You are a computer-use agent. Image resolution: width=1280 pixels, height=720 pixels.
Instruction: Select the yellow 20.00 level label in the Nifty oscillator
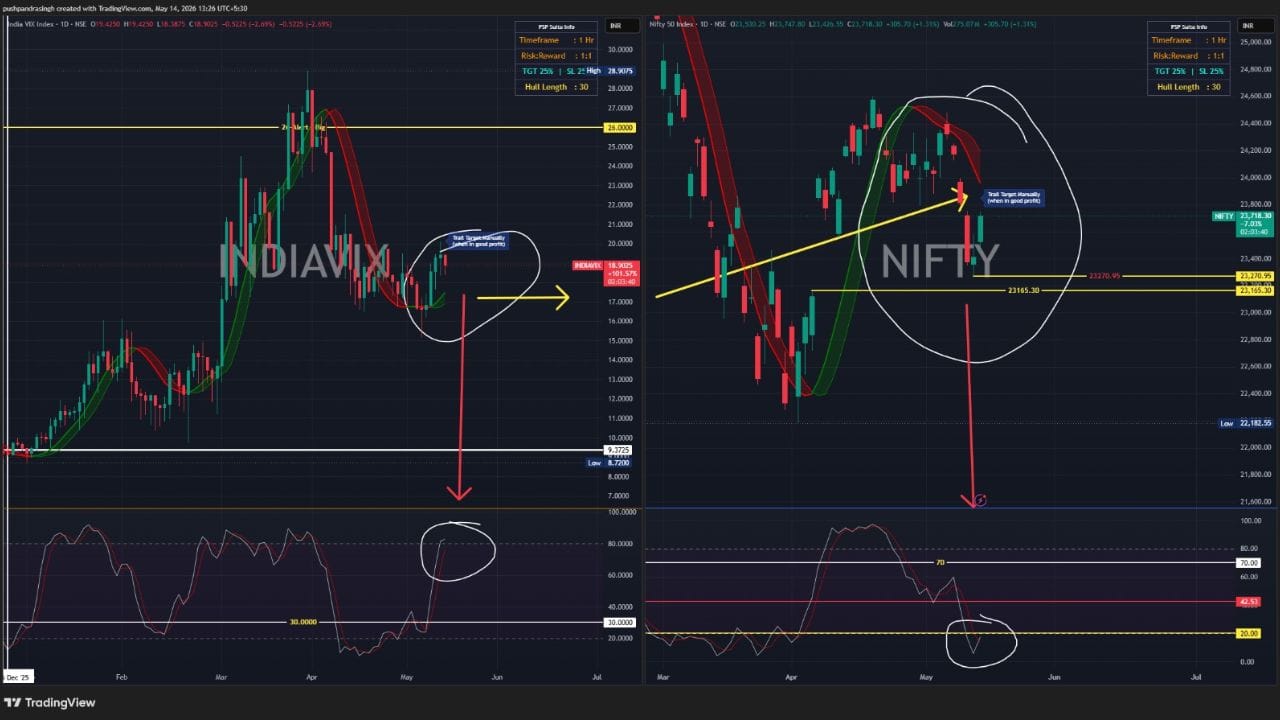click(x=1249, y=633)
